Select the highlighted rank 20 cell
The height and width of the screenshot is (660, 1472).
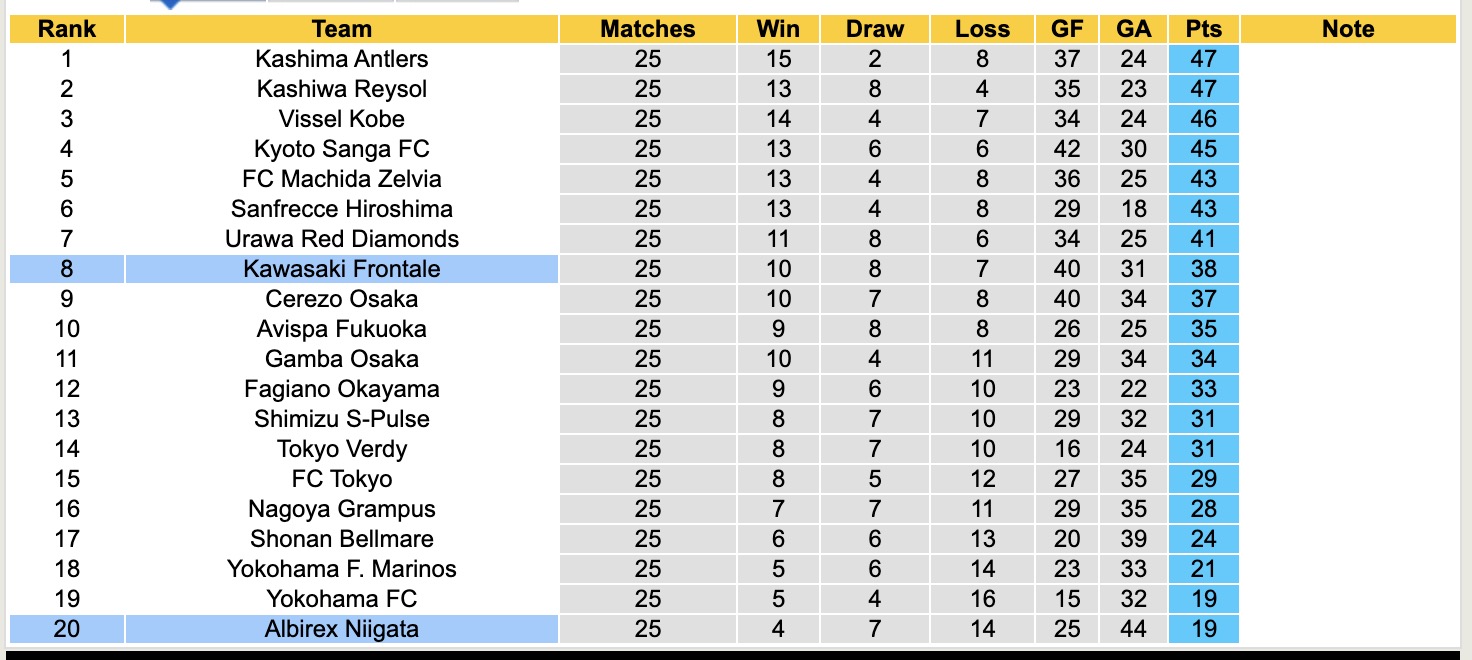tap(67, 629)
